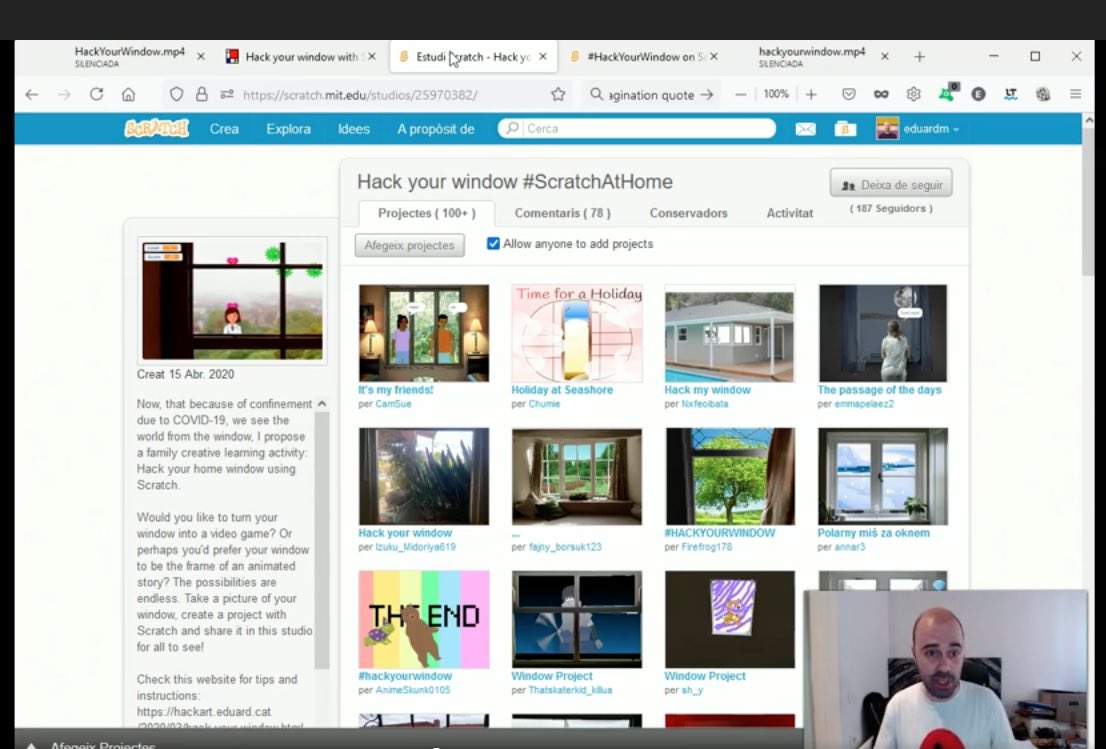This screenshot has width=1106, height=749.
Task: Open the studio cover thumbnail image
Action: pos(232,300)
